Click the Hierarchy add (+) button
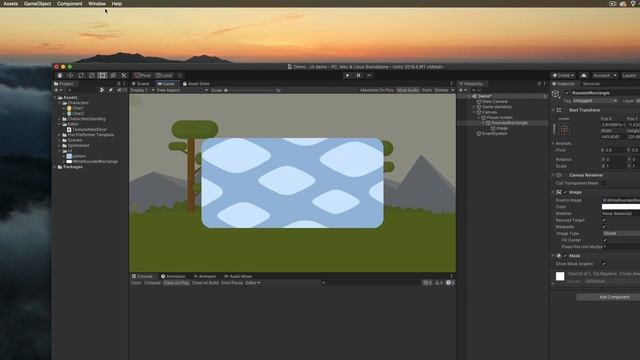 point(462,90)
